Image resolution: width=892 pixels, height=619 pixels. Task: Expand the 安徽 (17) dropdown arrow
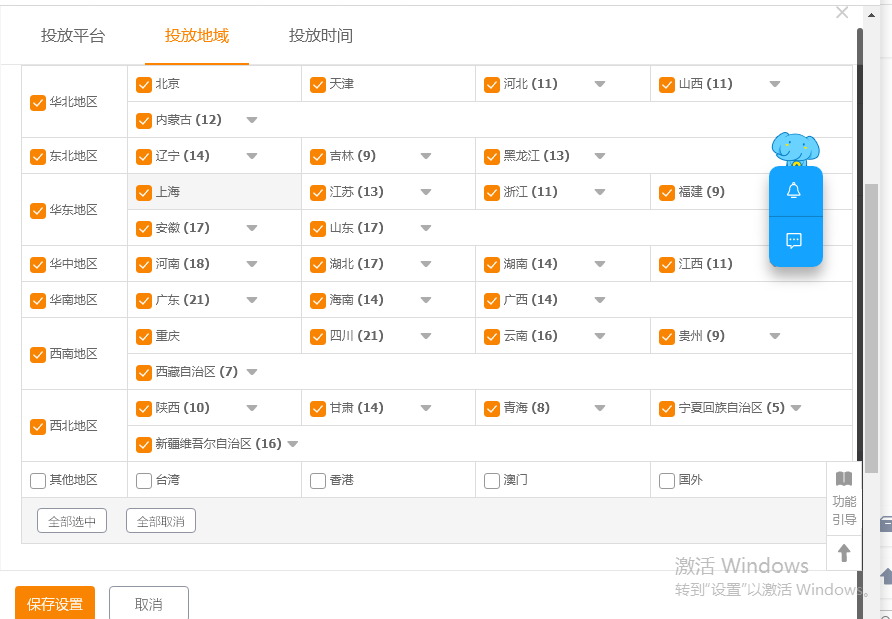252,228
